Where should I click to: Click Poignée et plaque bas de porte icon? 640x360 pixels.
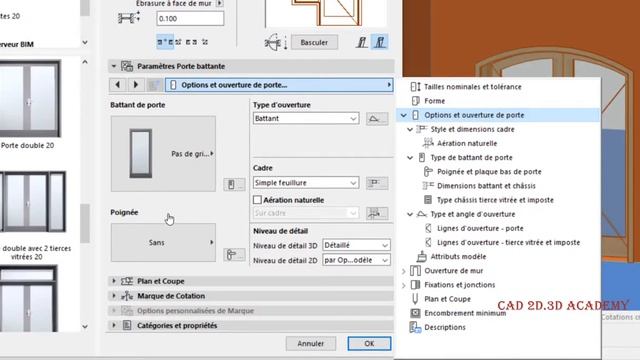[x=428, y=171]
